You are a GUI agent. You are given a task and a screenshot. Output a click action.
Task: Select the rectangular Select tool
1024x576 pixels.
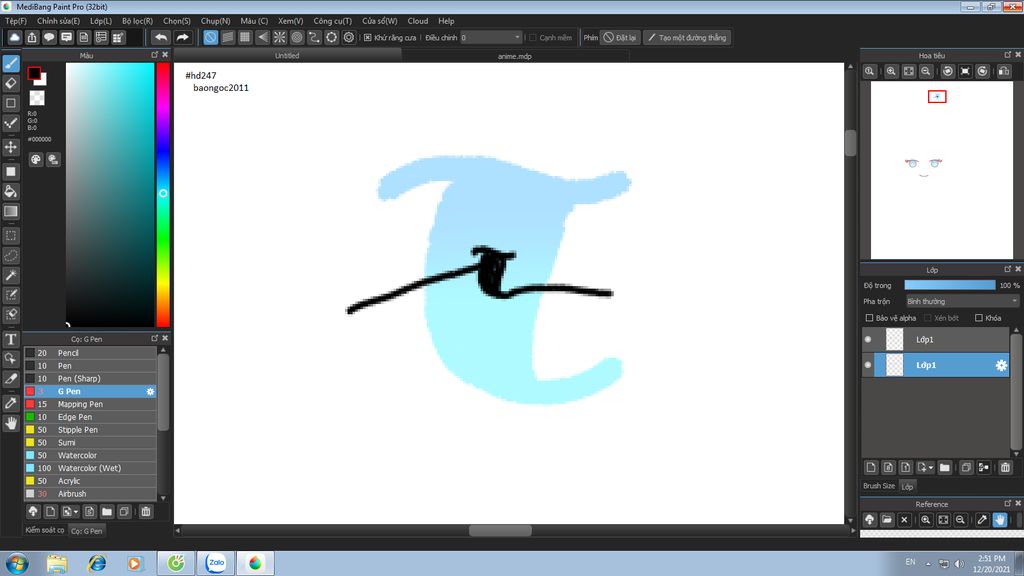pyautogui.click(x=11, y=236)
